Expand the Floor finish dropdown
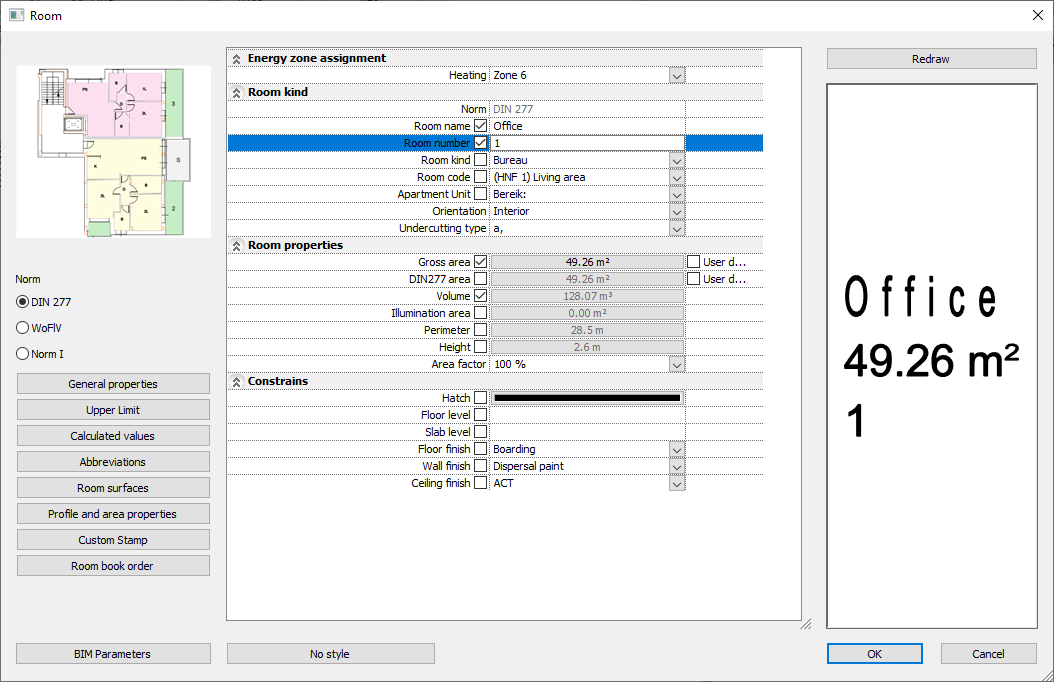The image size is (1054, 682). pos(677,450)
